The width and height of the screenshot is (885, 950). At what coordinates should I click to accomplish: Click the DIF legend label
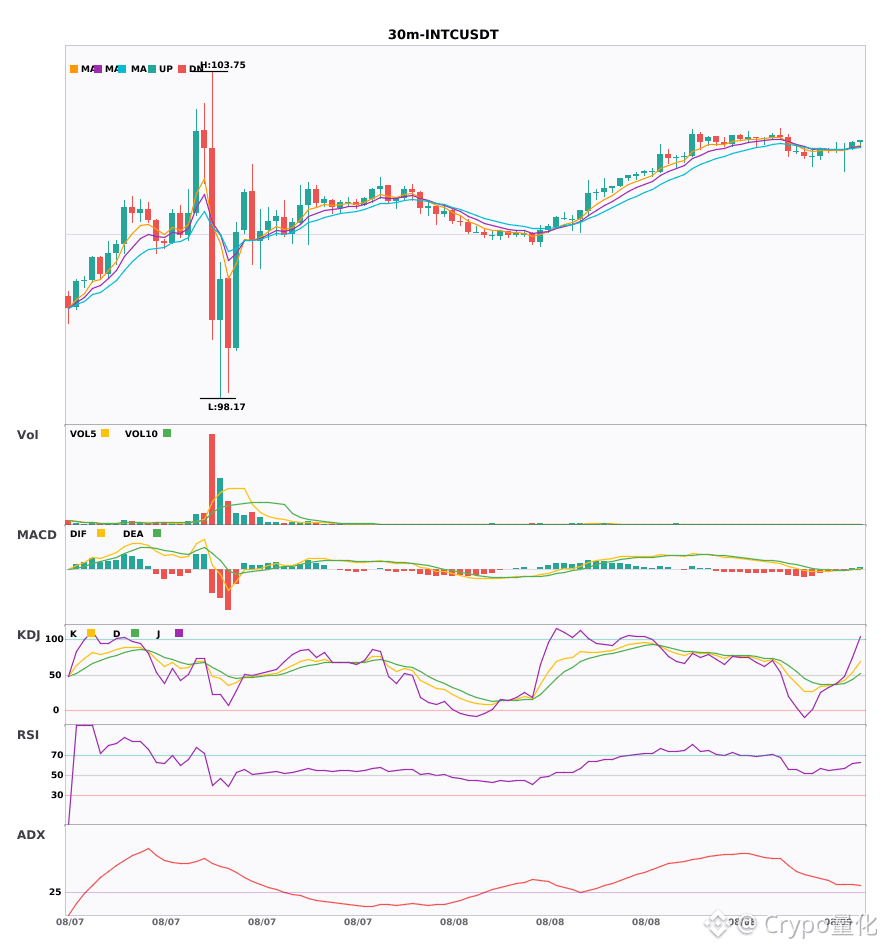coord(78,534)
